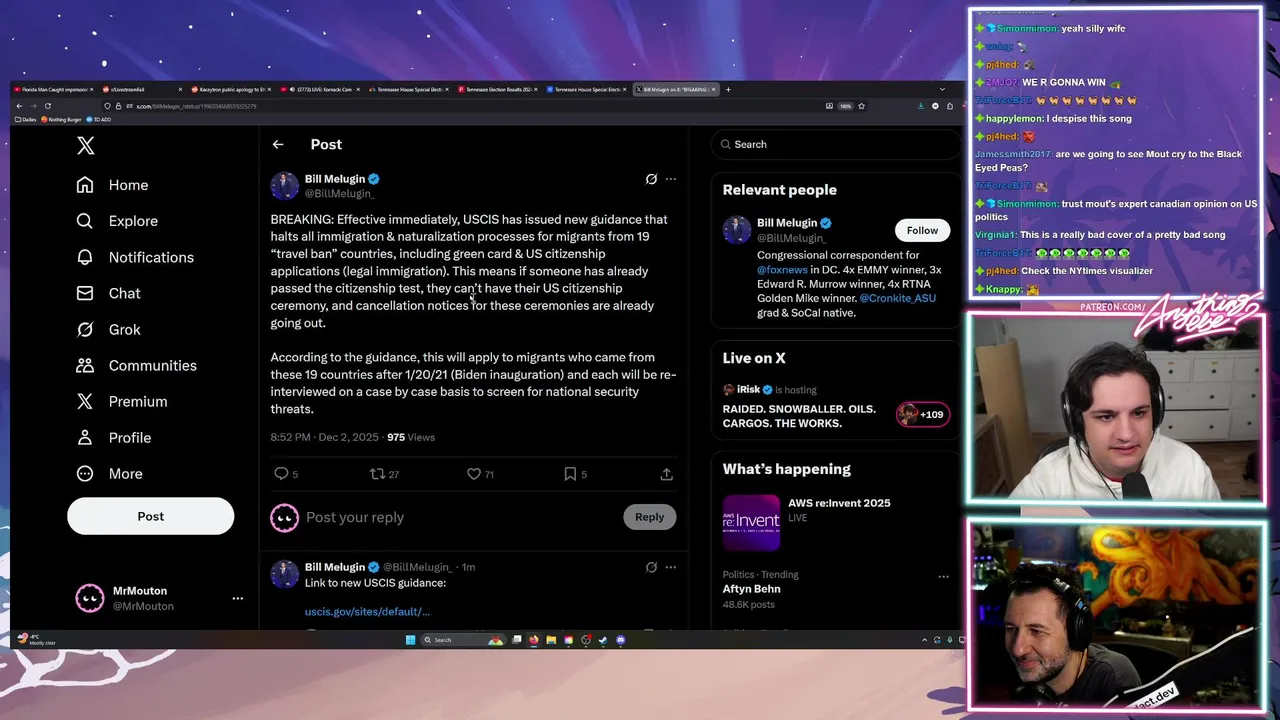The width and height of the screenshot is (1280, 720).
Task: Click the Windows taskbar Search box
Action: pyautogui.click(x=463, y=640)
